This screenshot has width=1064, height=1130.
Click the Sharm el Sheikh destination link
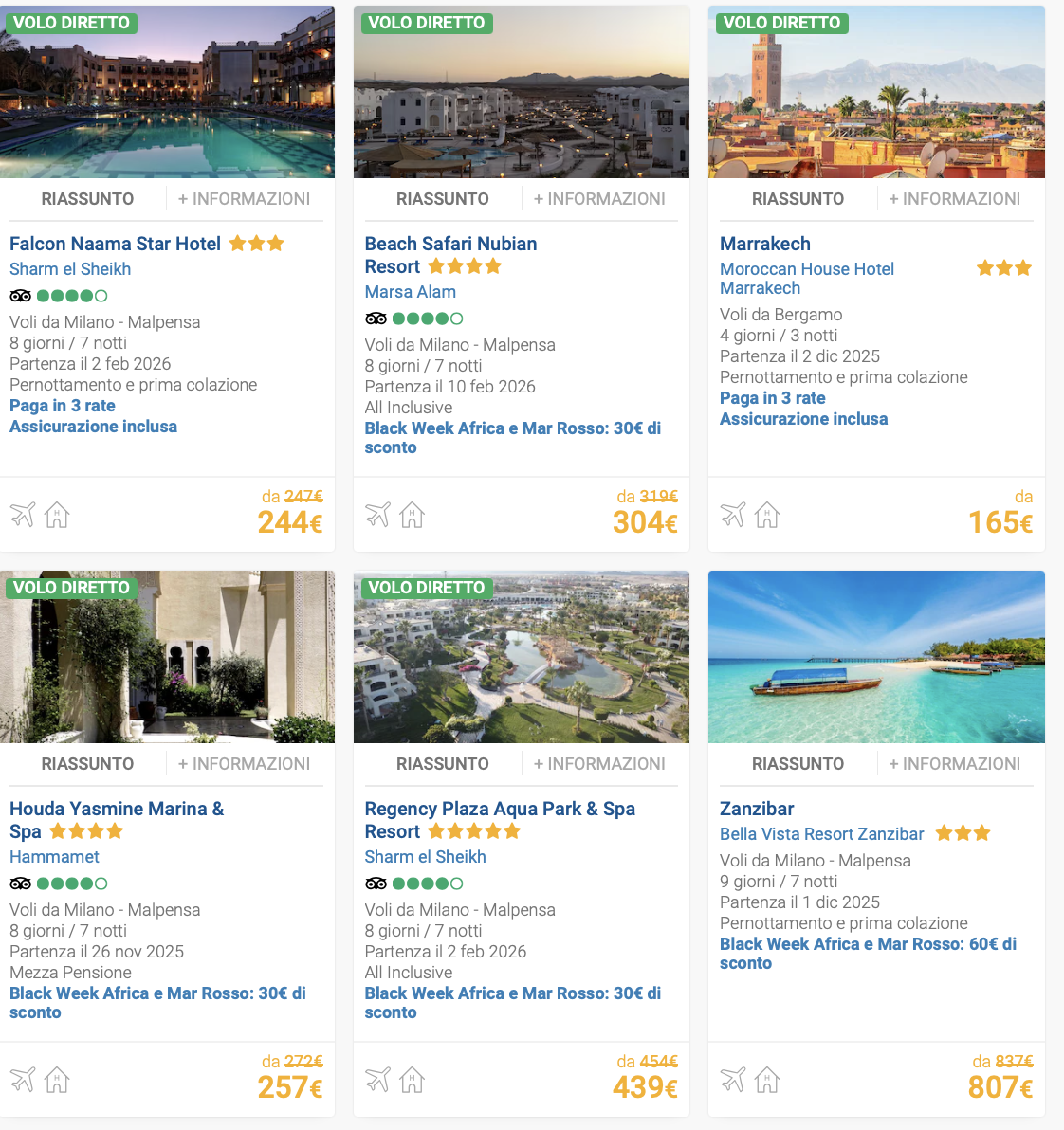point(69,268)
